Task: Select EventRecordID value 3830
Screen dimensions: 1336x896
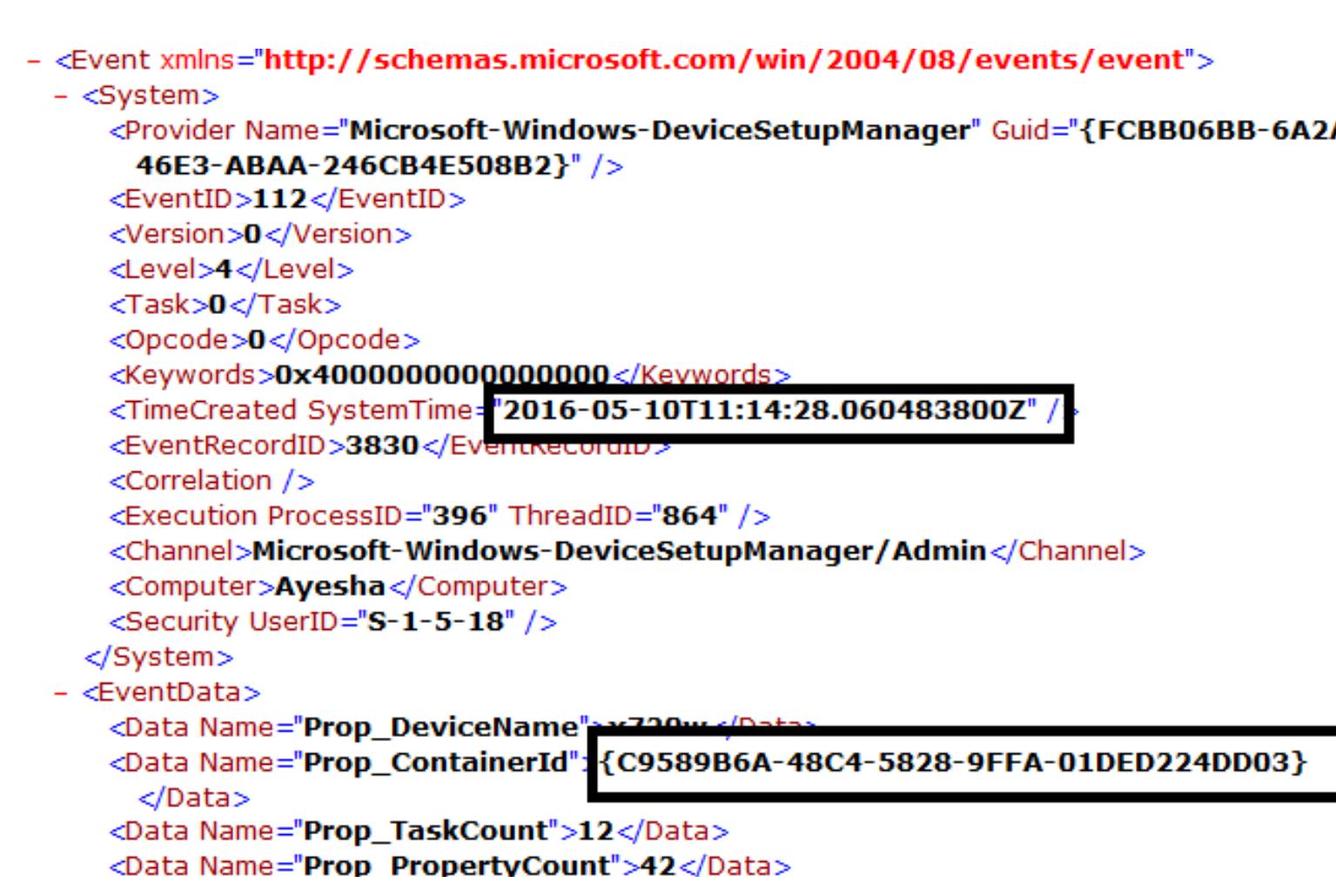Action: (x=382, y=446)
